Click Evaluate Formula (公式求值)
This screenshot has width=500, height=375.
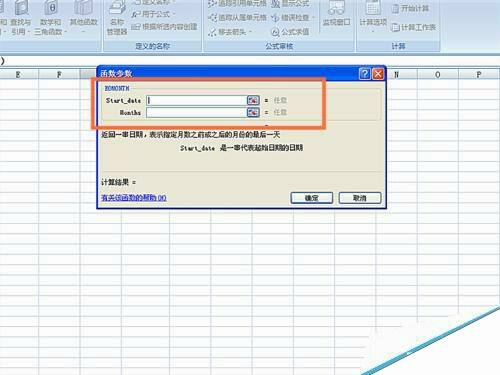(x=290, y=32)
